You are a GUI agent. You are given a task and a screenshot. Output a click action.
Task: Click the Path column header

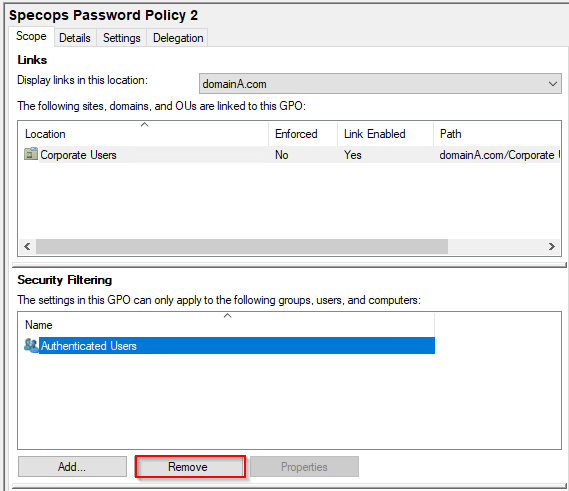click(x=497, y=134)
